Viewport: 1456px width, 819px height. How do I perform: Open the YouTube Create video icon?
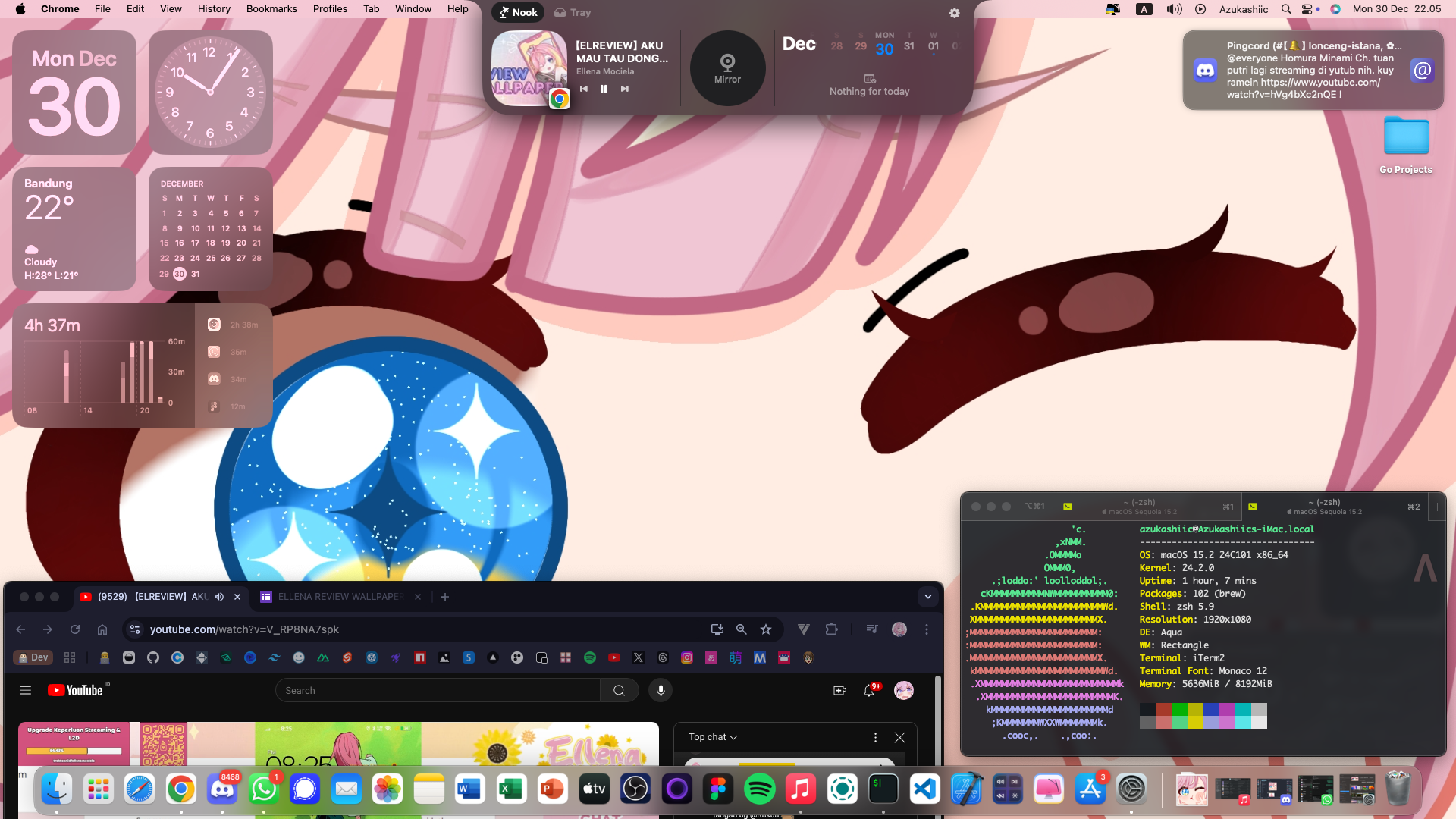coord(839,690)
